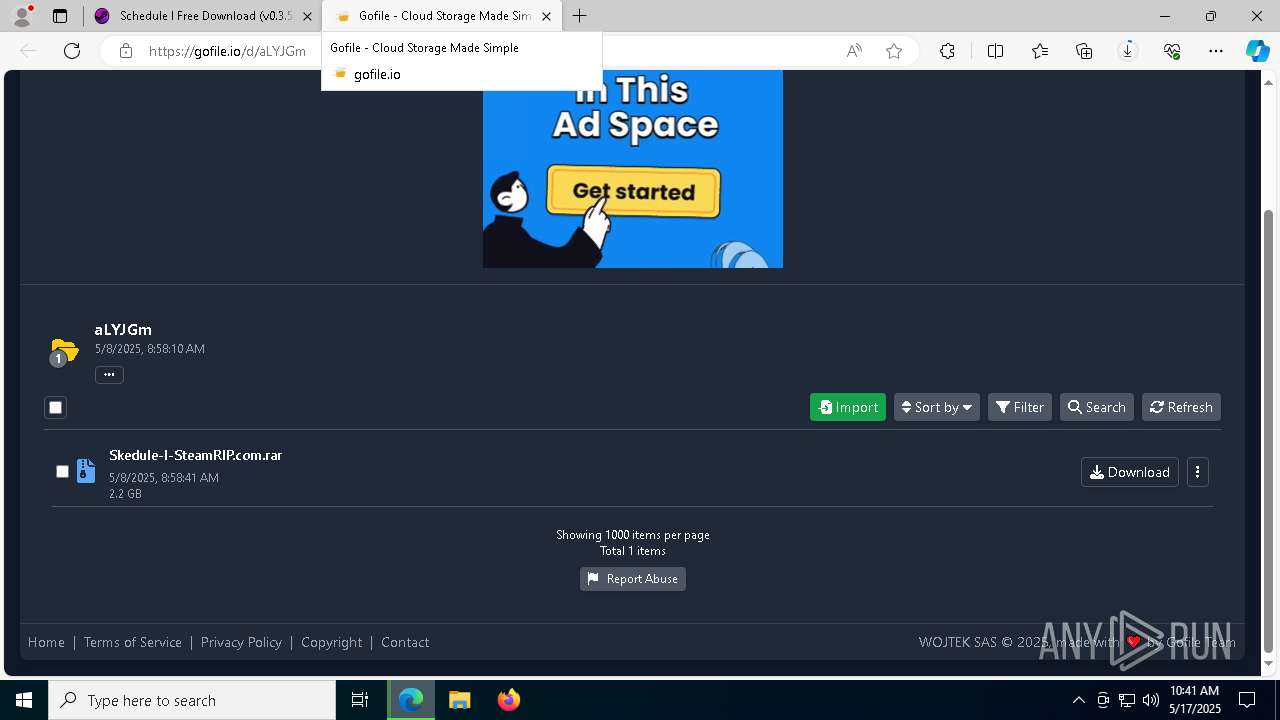
Task: Click the Get started ad button
Action: [x=633, y=191]
